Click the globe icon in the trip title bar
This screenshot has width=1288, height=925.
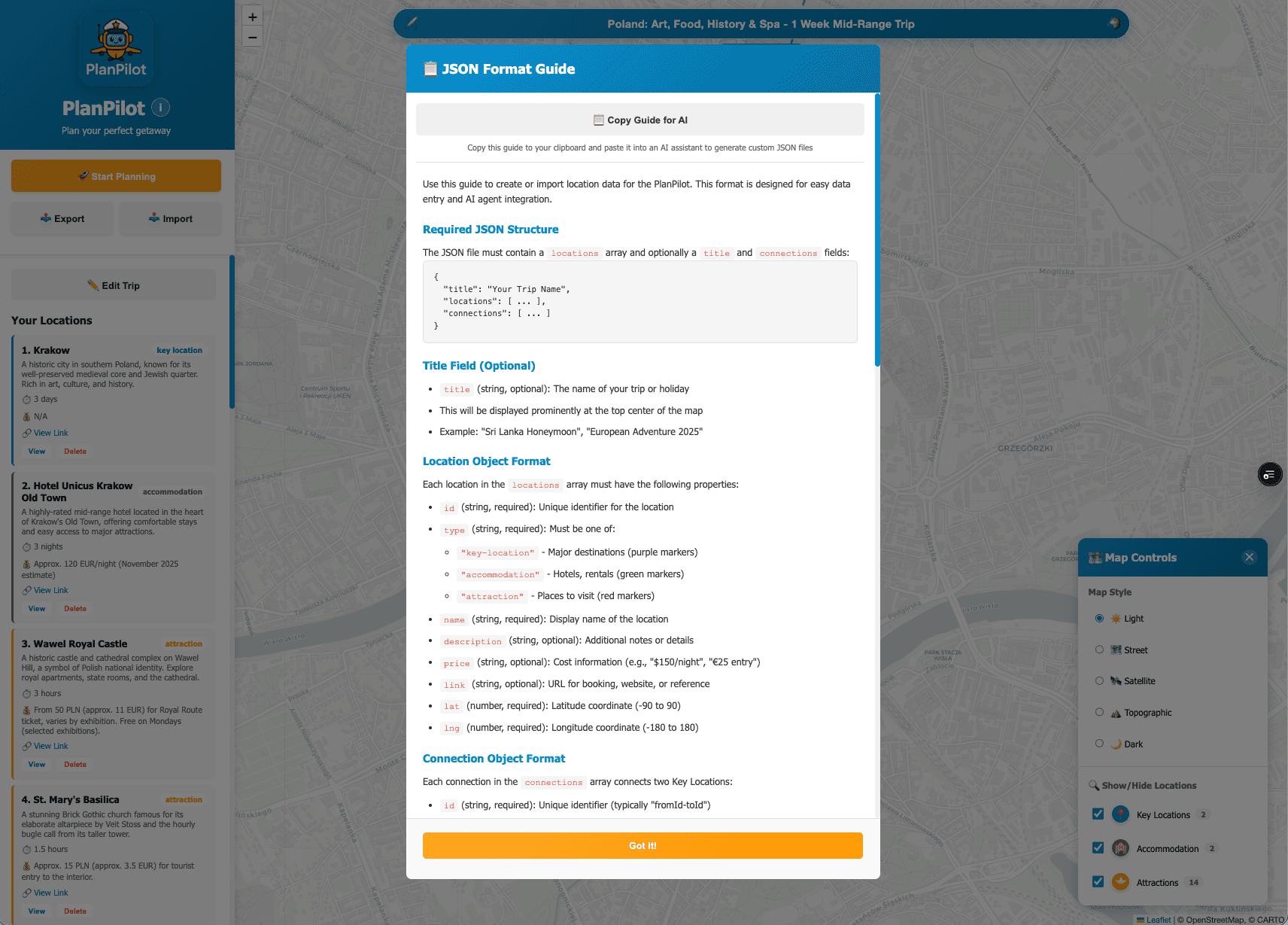click(1114, 23)
